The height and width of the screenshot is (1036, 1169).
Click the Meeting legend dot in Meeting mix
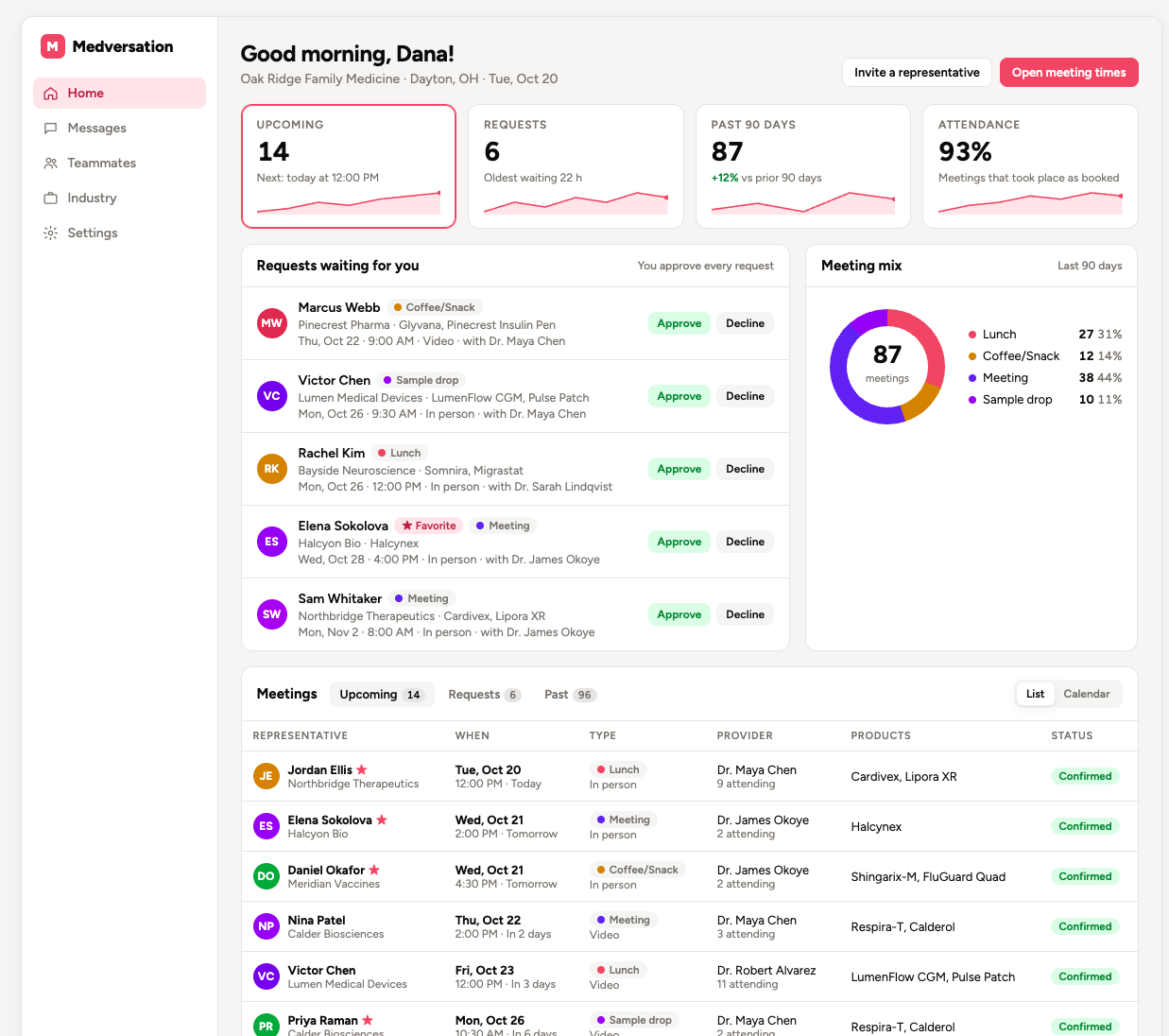coord(972,378)
